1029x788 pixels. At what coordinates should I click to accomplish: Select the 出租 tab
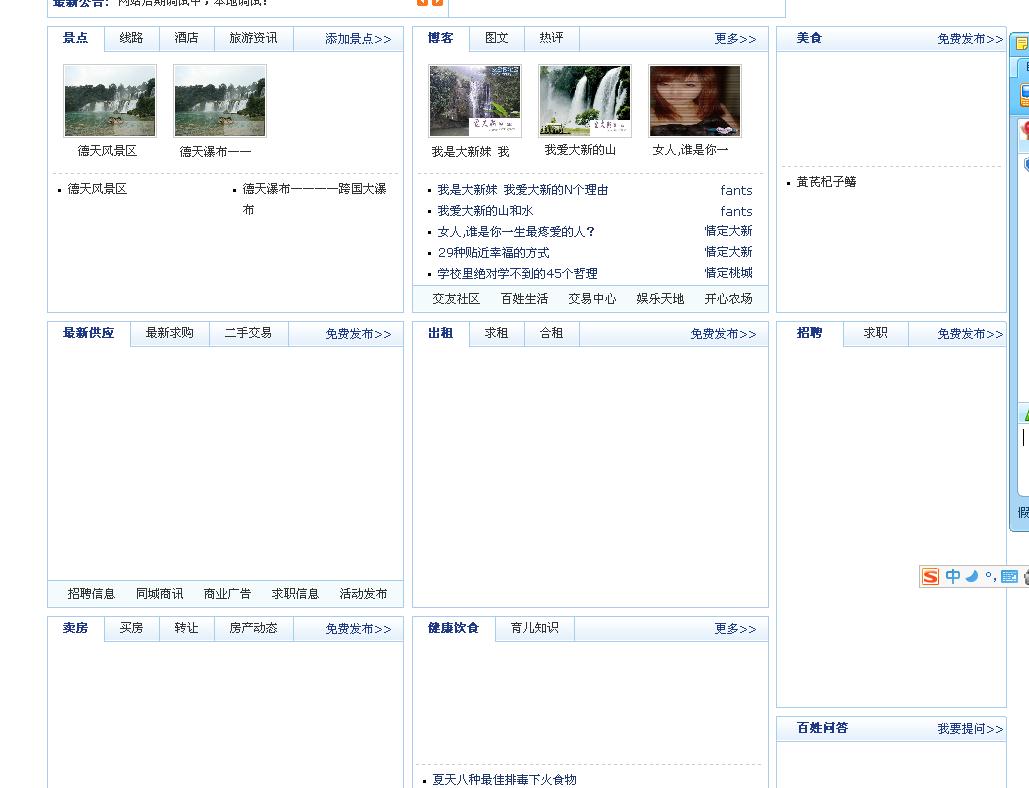[440, 333]
